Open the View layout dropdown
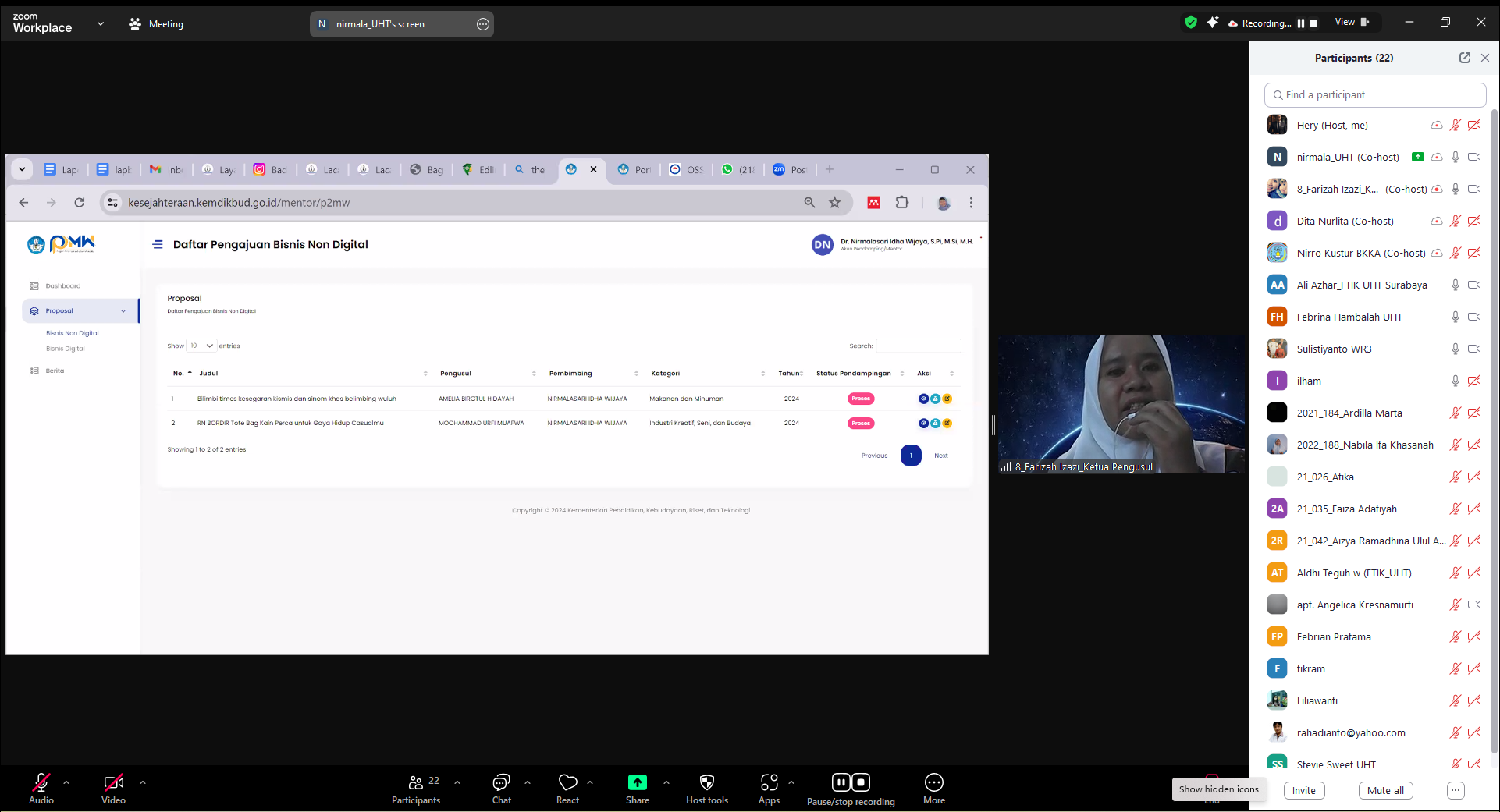Image resolution: width=1500 pixels, height=812 pixels. click(x=1352, y=23)
